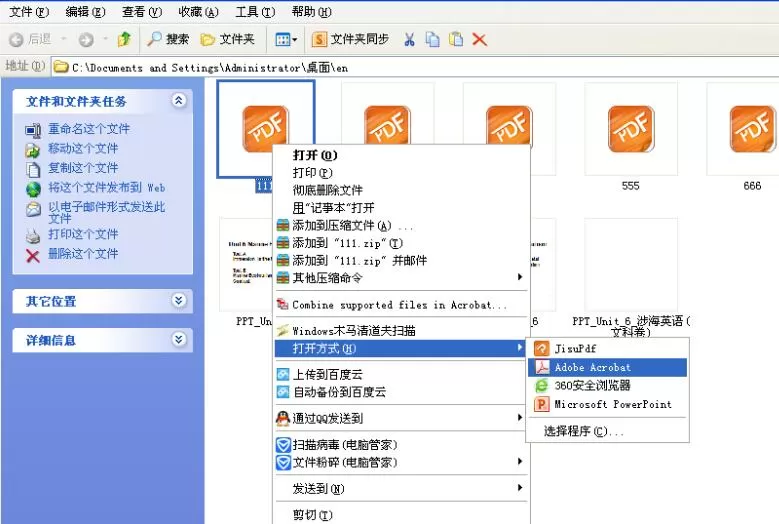The height and width of the screenshot is (524, 779).
Task: Open the Views dropdown in toolbar
Action: pos(286,40)
